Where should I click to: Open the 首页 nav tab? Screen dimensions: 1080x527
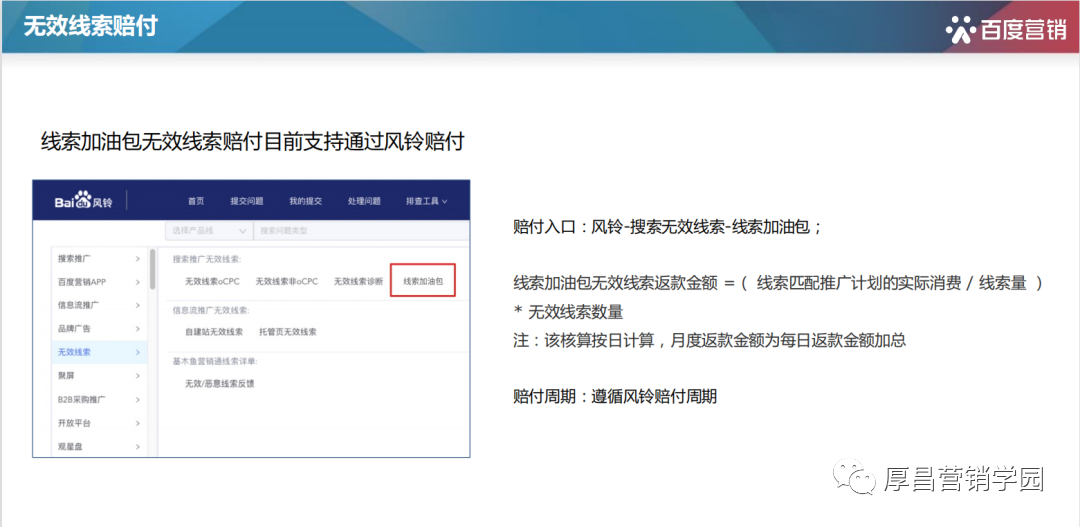(x=196, y=202)
